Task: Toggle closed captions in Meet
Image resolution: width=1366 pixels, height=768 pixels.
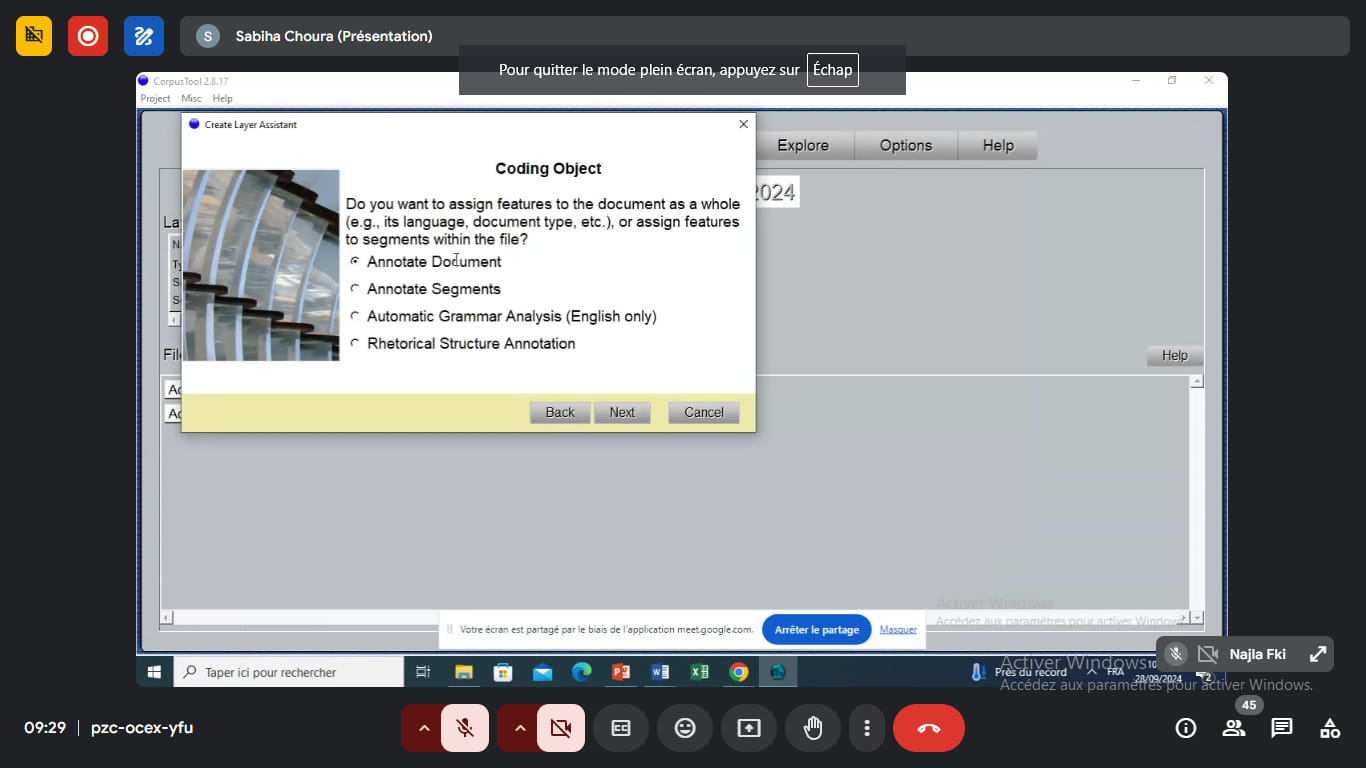Action: pos(621,728)
